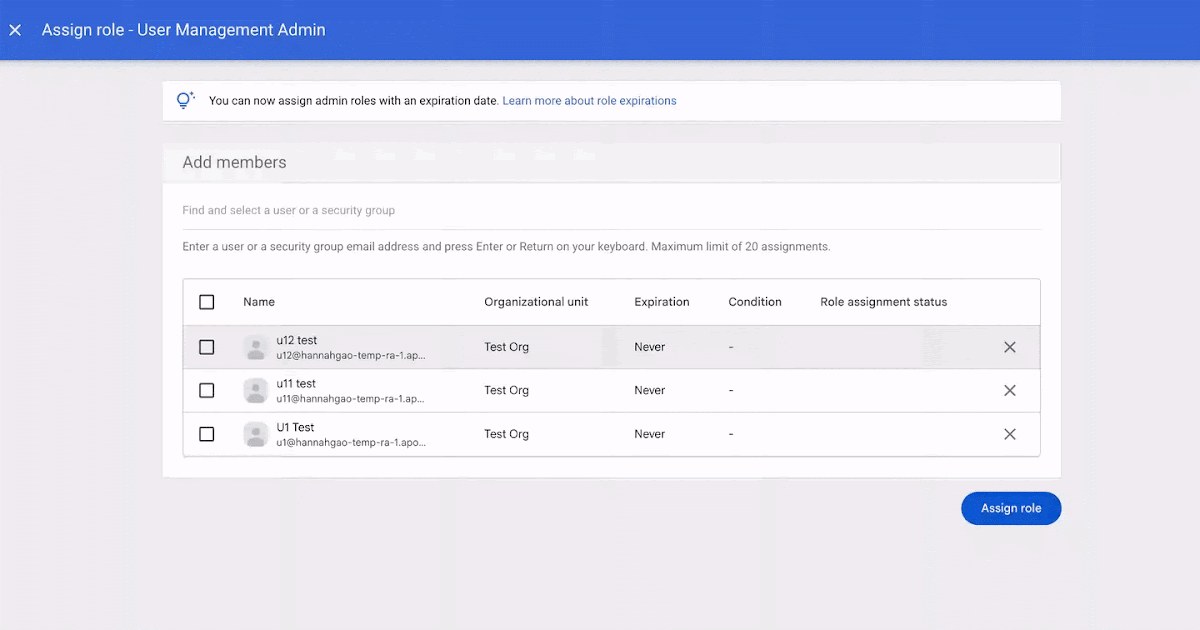Screen dimensions: 1200x630
Task: Click the u12 test avatar icon
Action: tap(256, 347)
